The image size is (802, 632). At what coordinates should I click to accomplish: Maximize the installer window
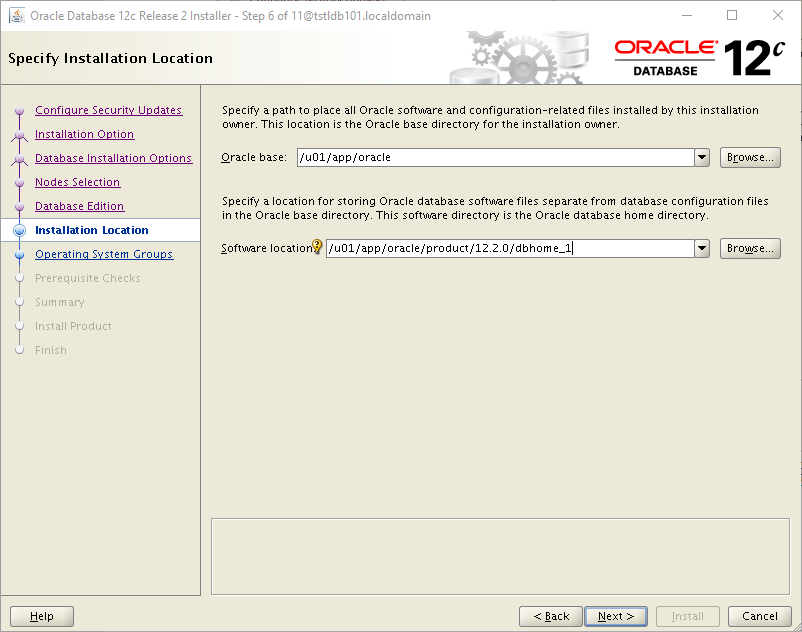coord(732,15)
